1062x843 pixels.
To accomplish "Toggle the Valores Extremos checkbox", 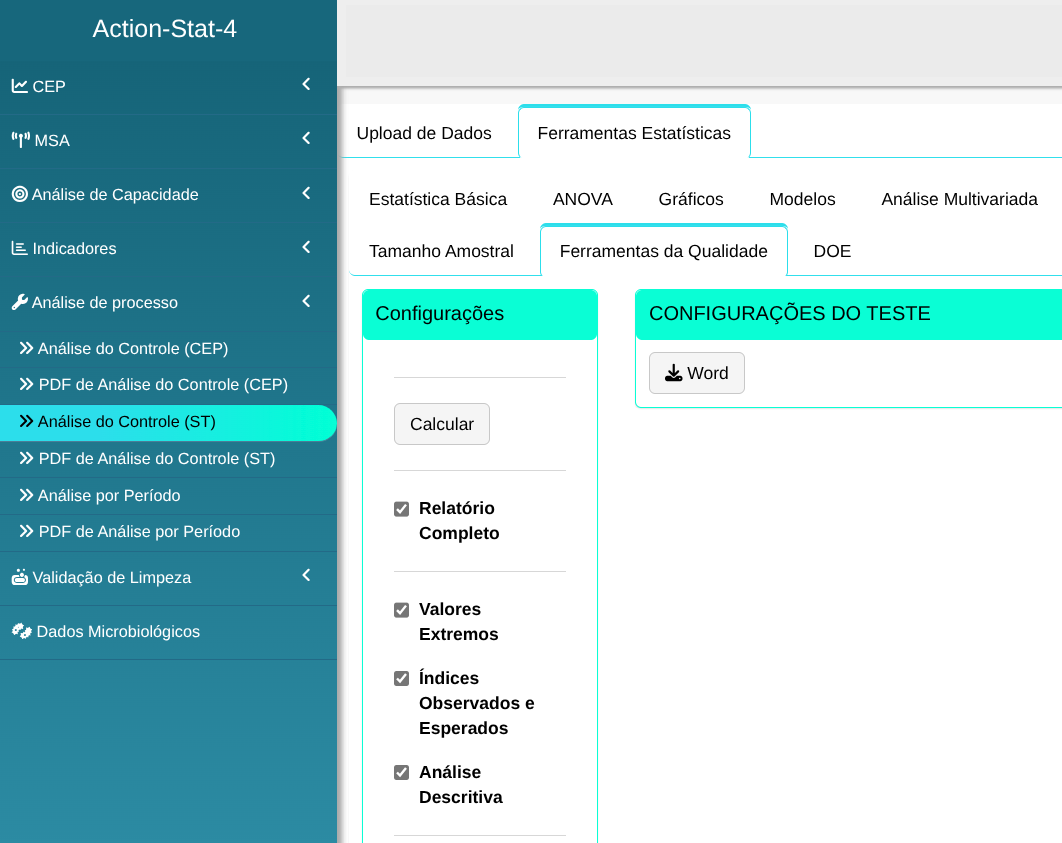I will (x=402, y=610).
